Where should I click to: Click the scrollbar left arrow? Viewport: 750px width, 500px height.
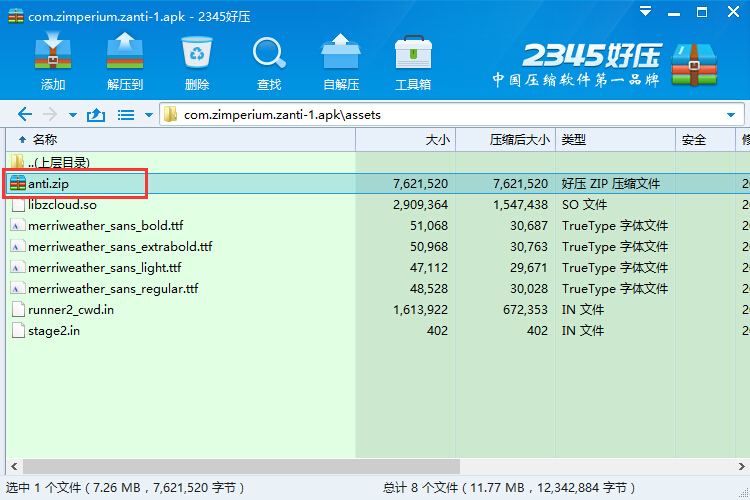[14, 467]
